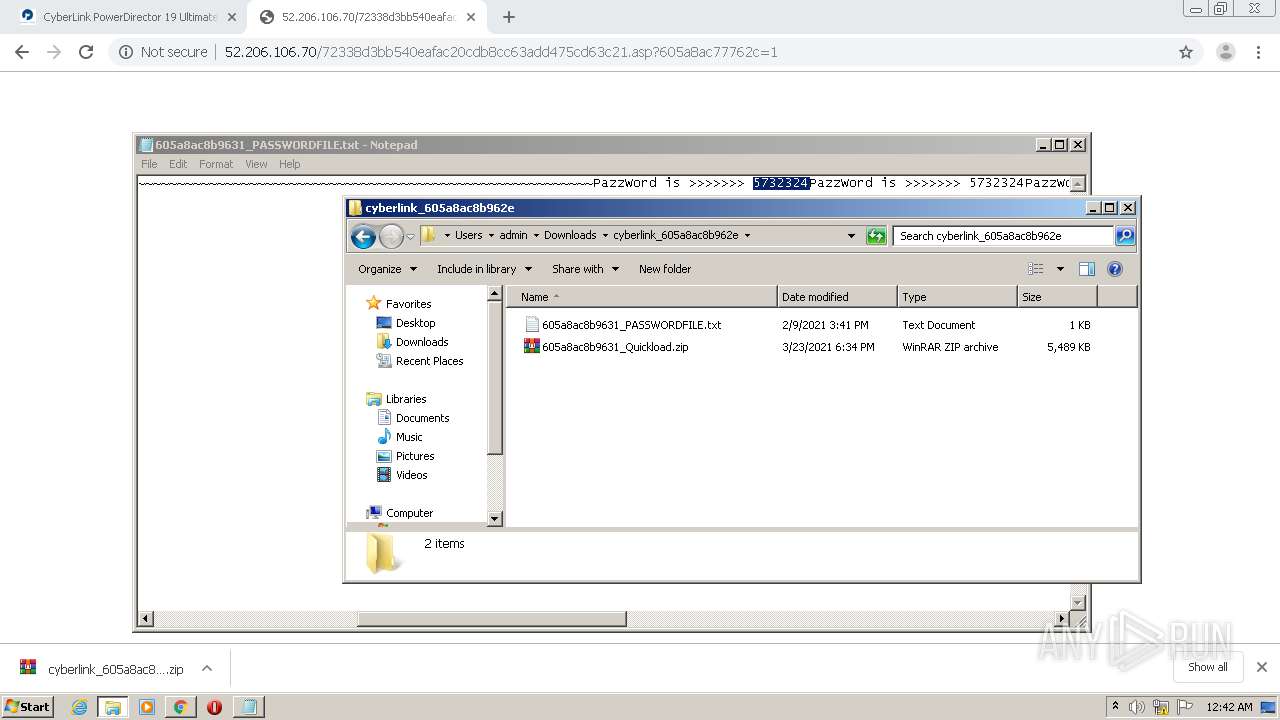Viewport: 1280px width, 720px height.
Task: Expand the address bar history dropdown
Action: click(851, 236)
